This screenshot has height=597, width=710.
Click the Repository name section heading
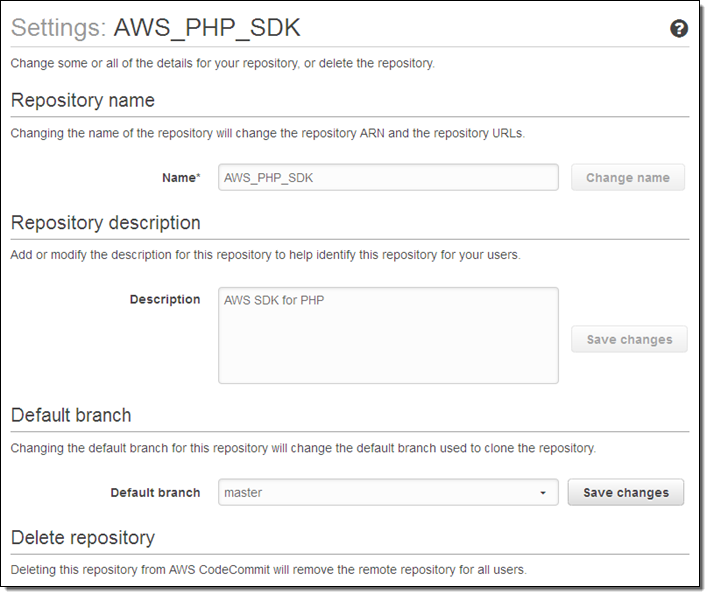pyautogui.click(x=82, y=100)
